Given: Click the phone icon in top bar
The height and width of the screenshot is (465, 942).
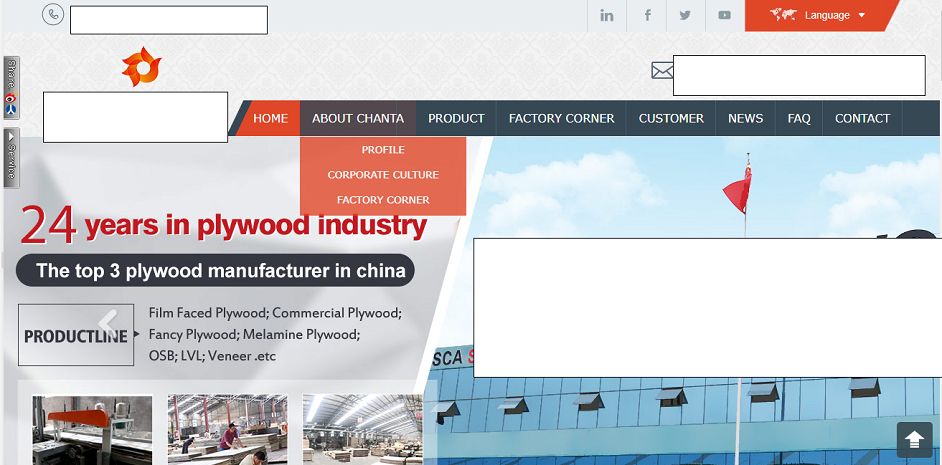Looking at the screenshot, I should pyautogui.click(x=53, y=14).
